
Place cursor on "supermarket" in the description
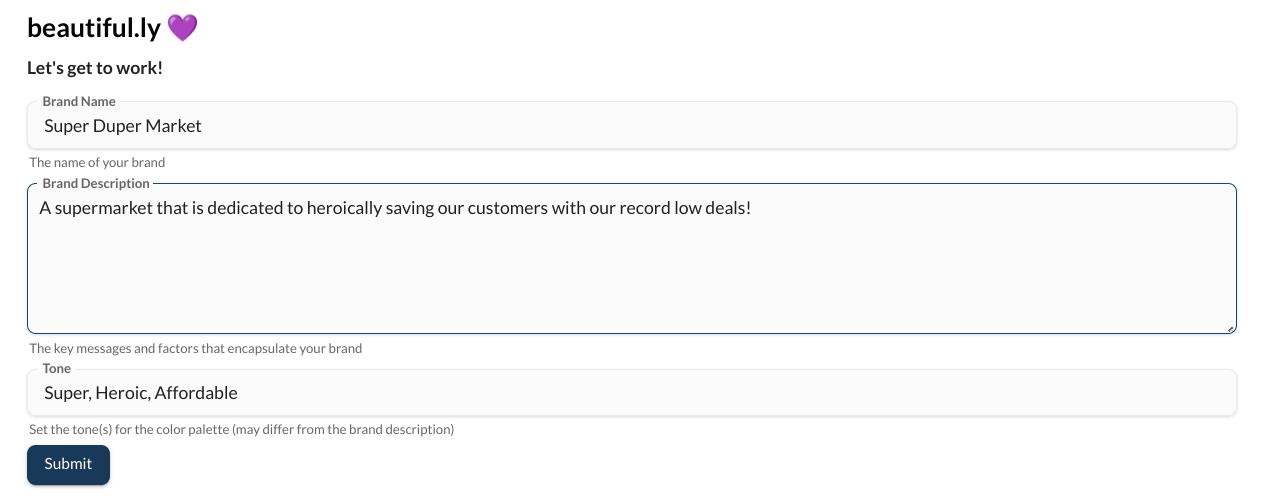coord(101,208)
